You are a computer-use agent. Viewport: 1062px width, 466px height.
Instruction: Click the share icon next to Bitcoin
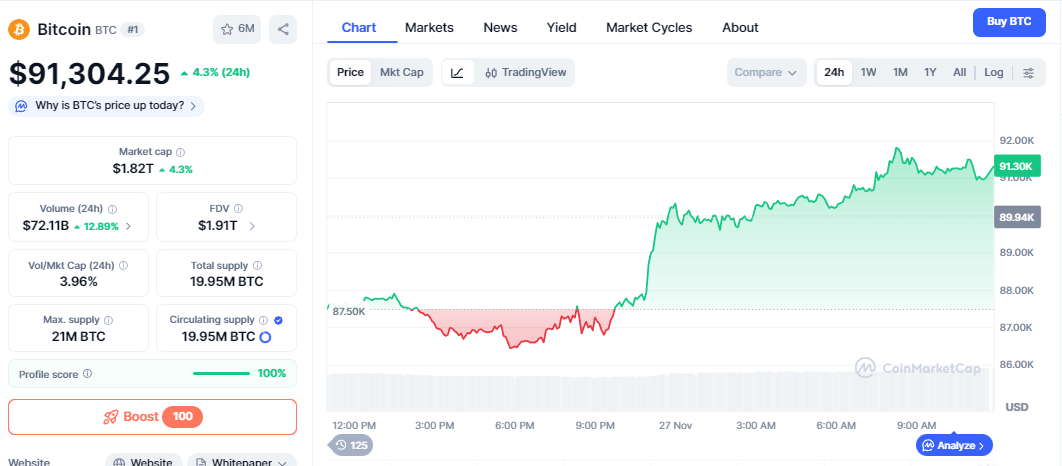284,30
